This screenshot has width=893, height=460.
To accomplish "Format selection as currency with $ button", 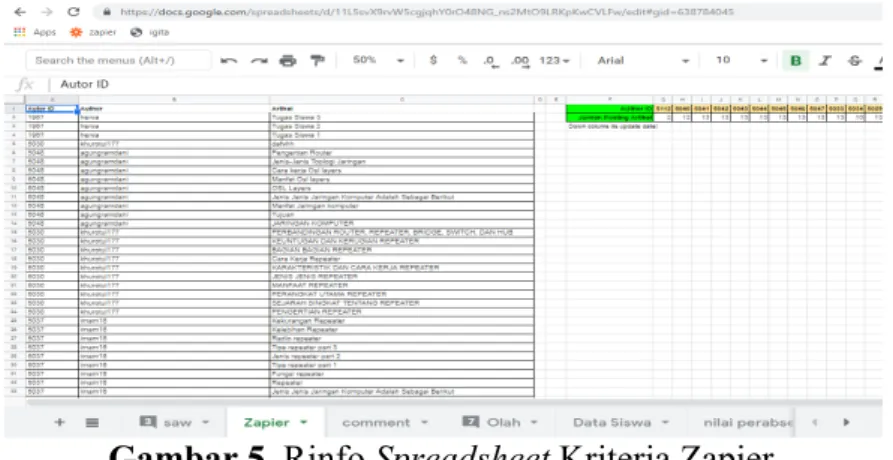I will (433, 60).
